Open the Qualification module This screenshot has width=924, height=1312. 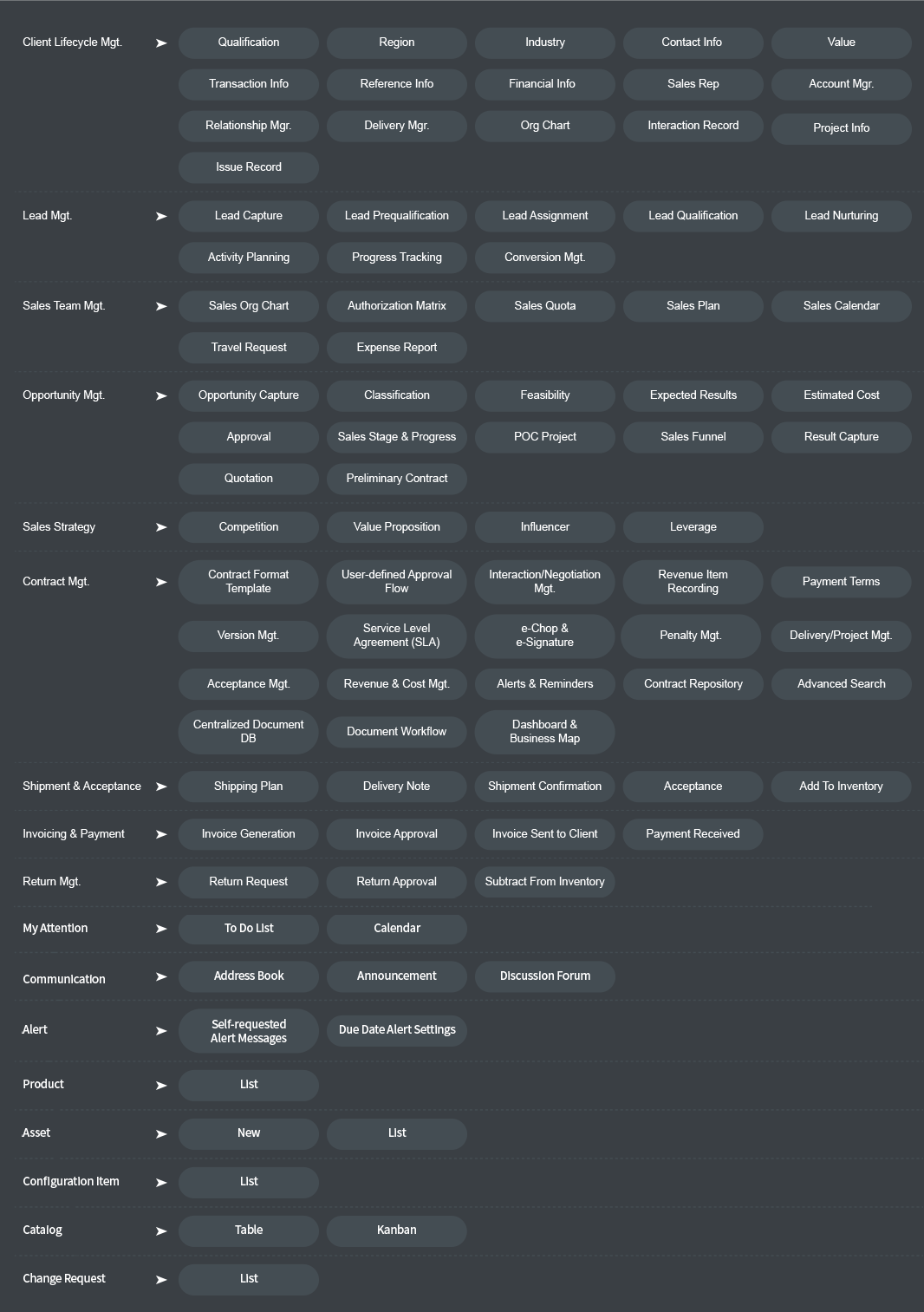pos(249,42)
